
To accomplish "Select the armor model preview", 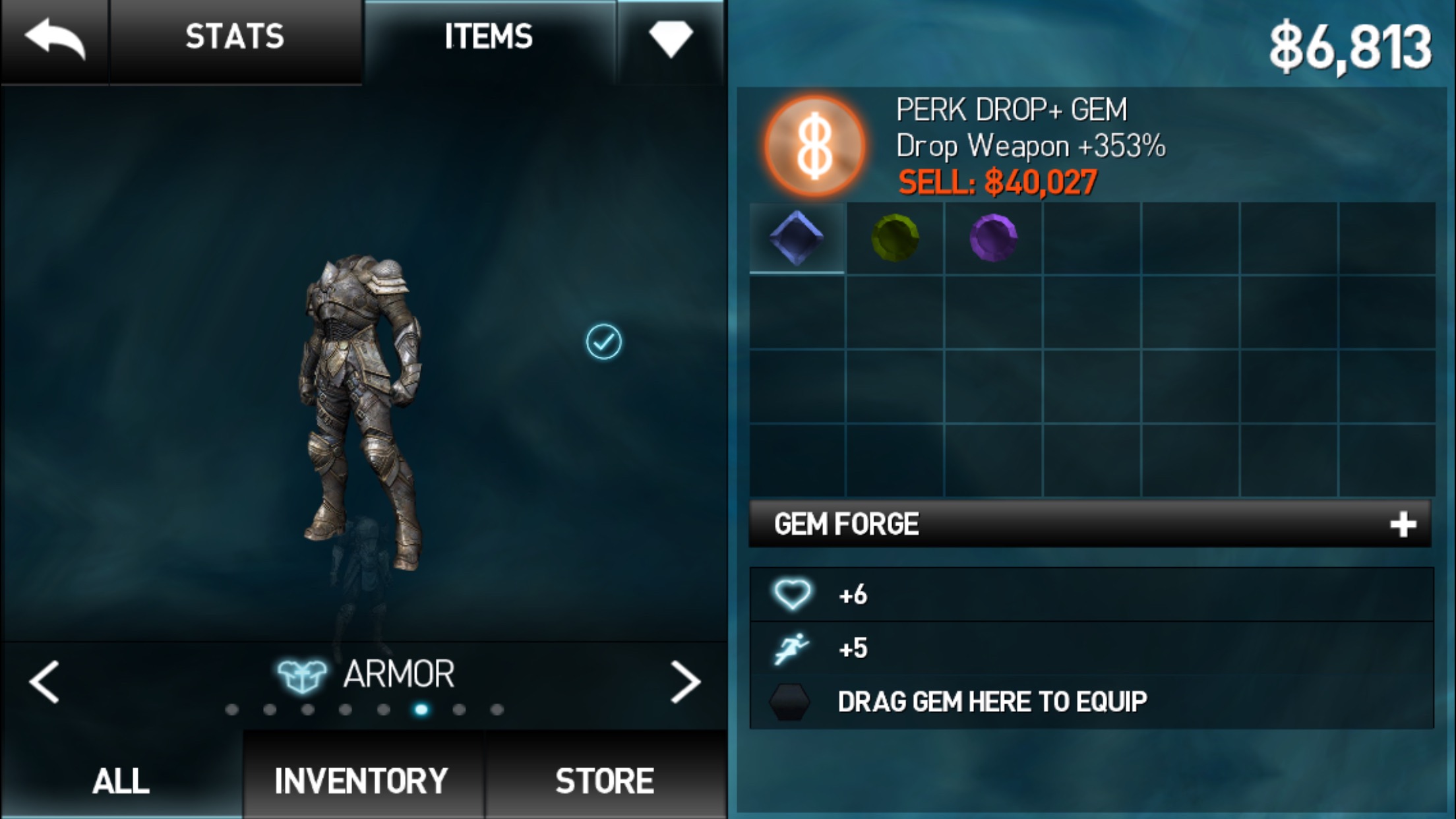I will 362,413.
